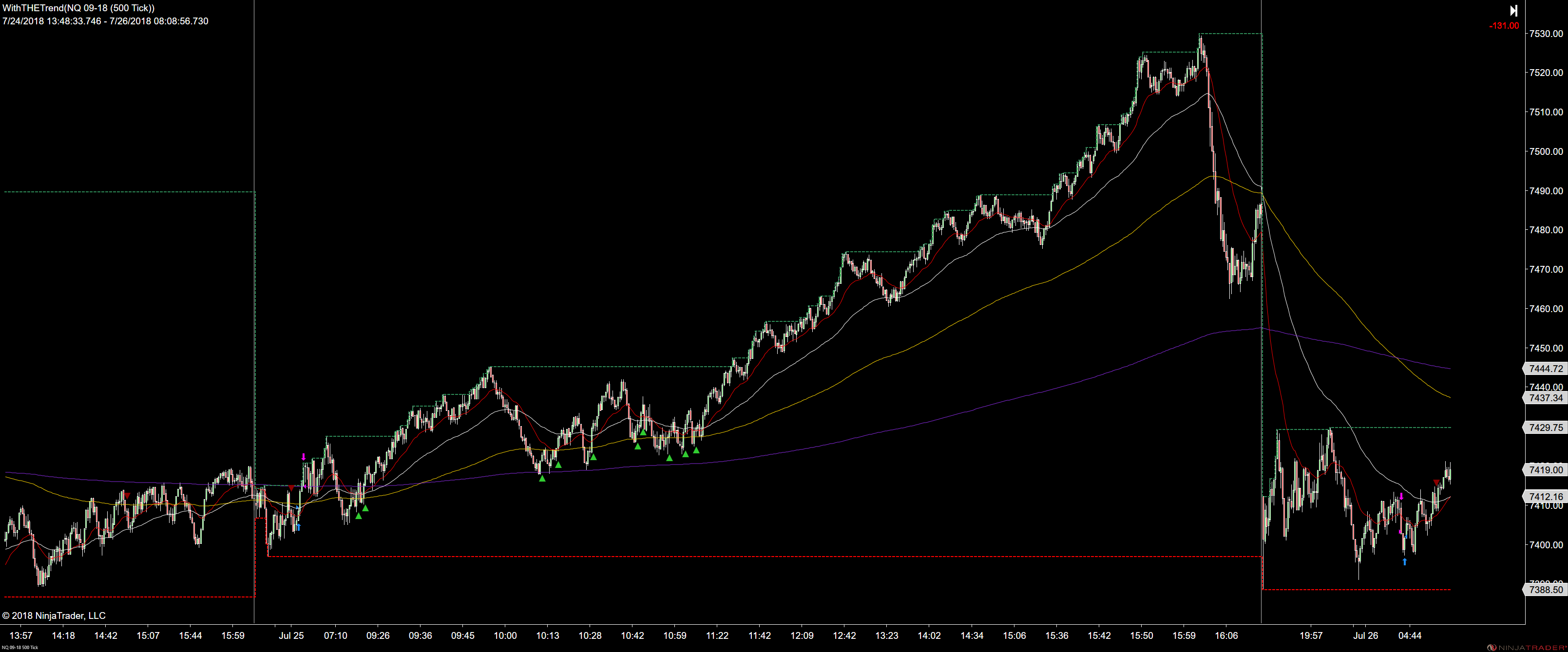Click the 13:57 time axis label

pyautogui.click(x=20, y=635)
